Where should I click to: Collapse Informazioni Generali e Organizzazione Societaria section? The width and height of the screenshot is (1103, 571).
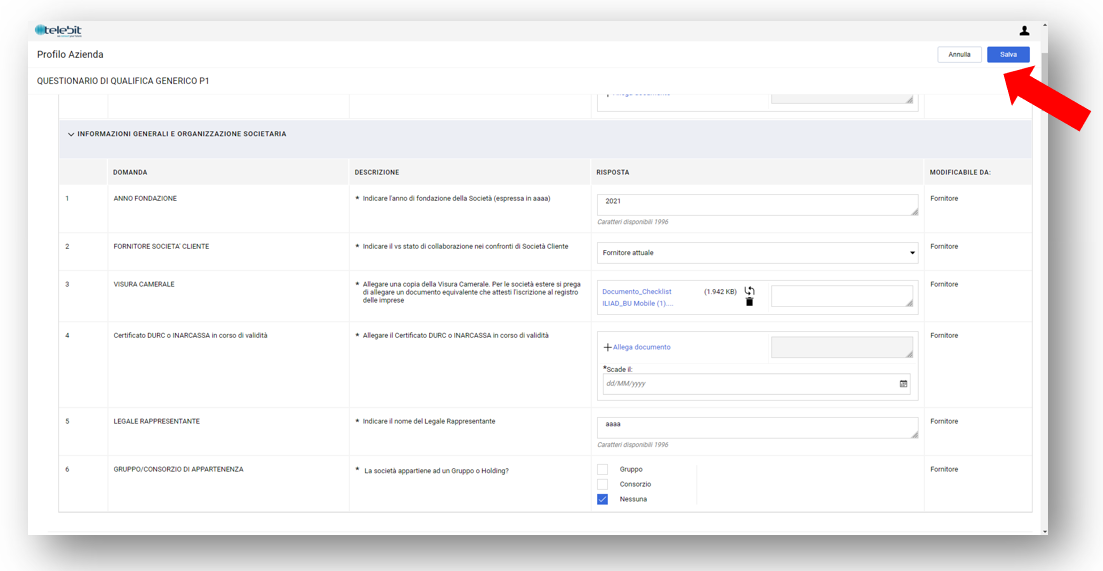71,134
